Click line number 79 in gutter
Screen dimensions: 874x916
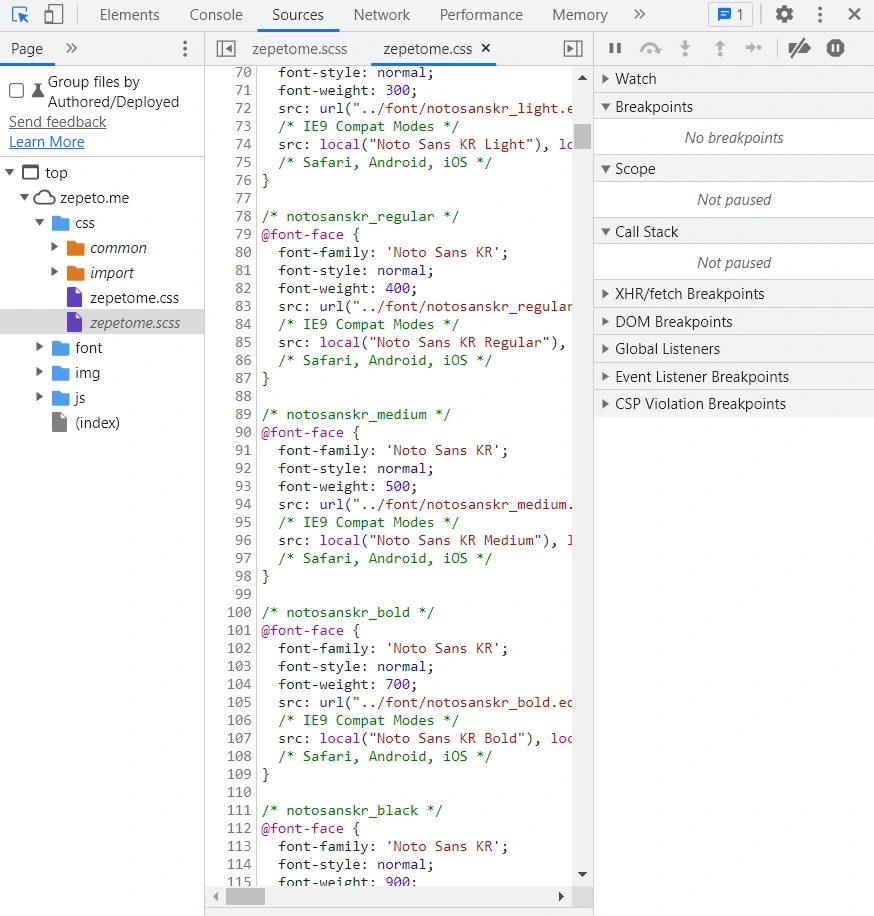click(x=243, y=234)
